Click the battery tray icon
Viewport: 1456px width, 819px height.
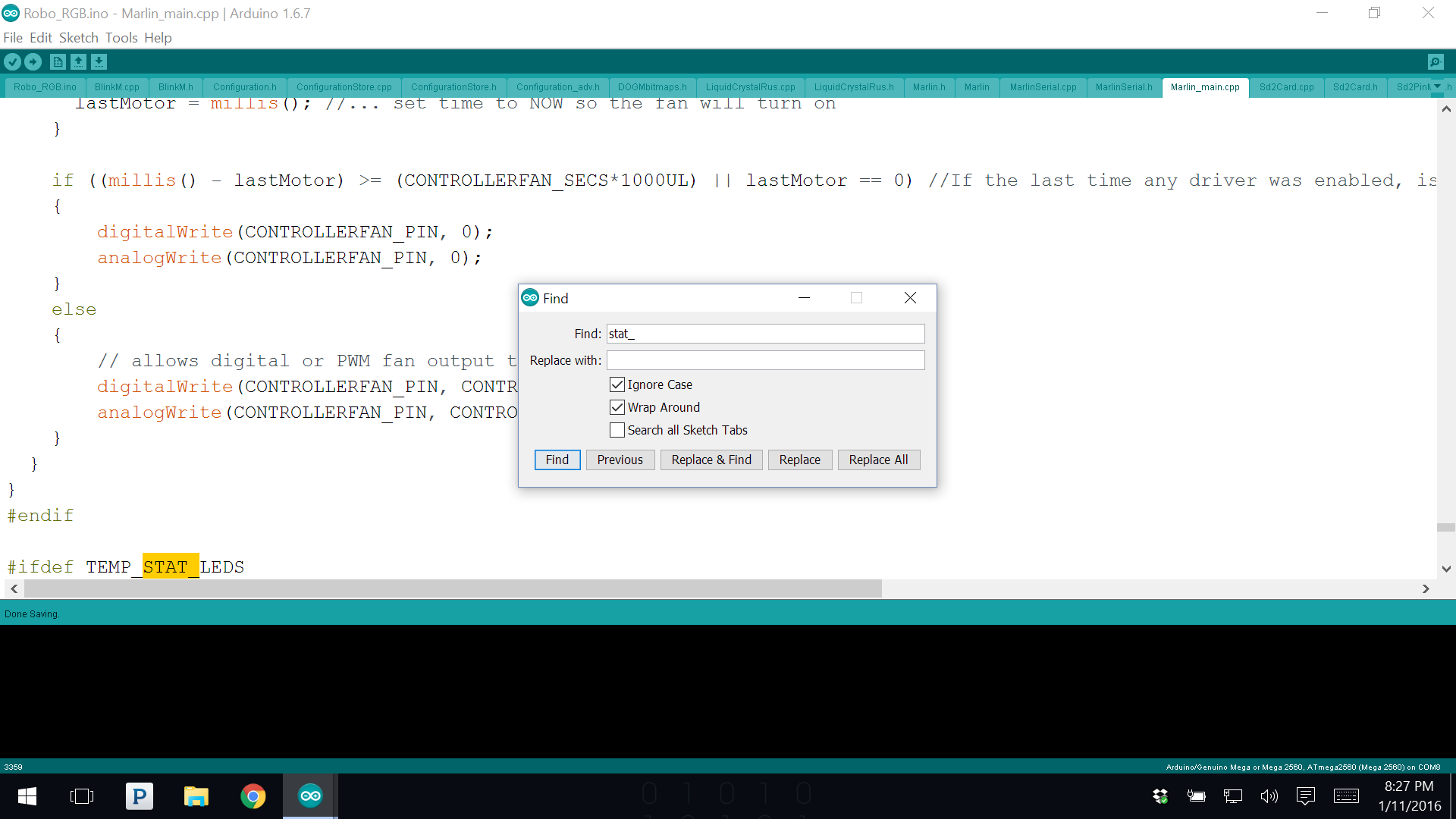pos(1197,796)
